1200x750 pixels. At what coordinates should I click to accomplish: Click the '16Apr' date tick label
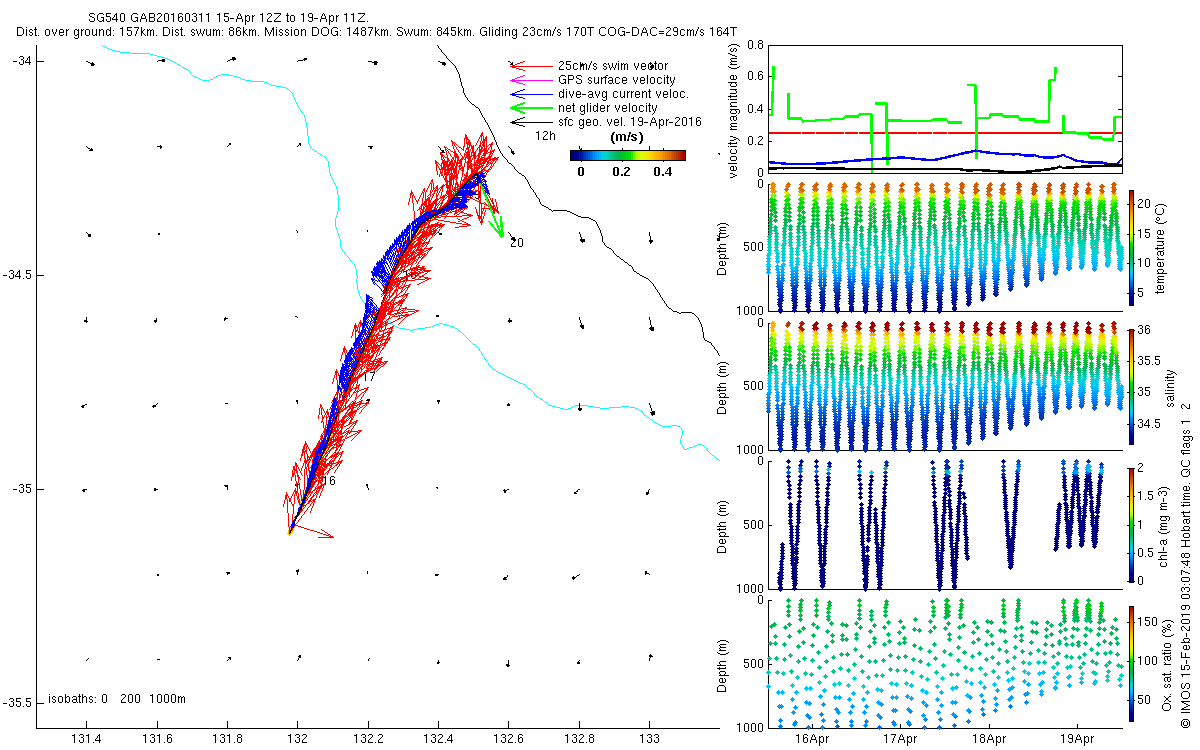811,739
